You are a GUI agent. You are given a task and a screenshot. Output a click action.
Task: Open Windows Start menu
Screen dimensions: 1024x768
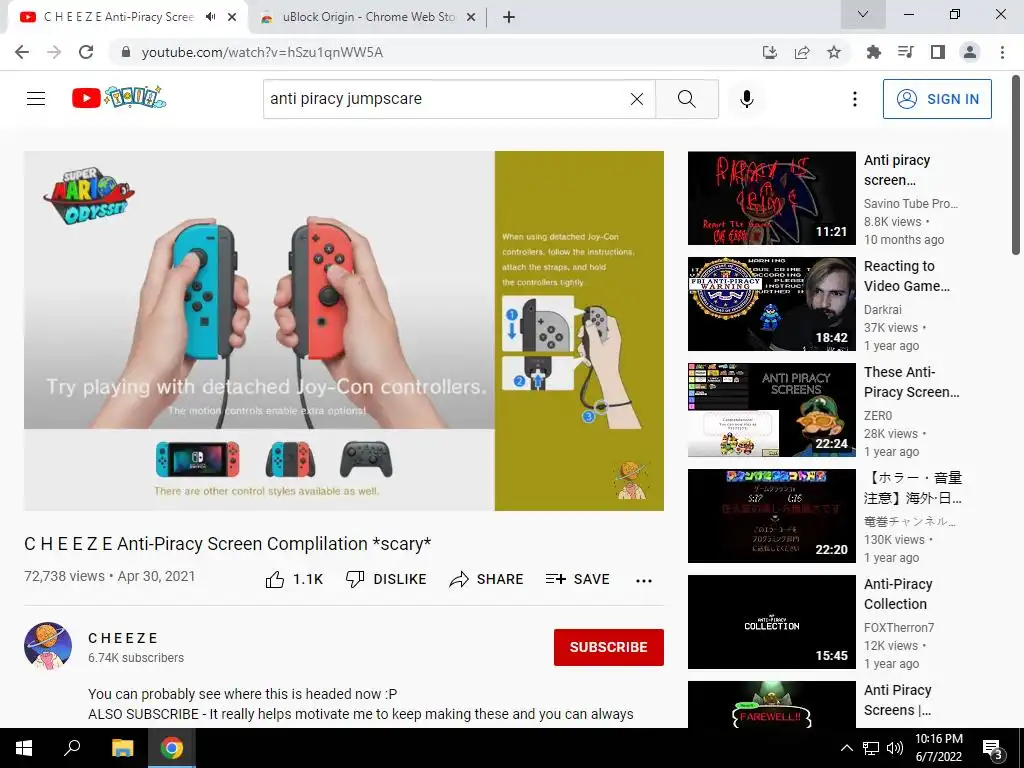(24, 748)
